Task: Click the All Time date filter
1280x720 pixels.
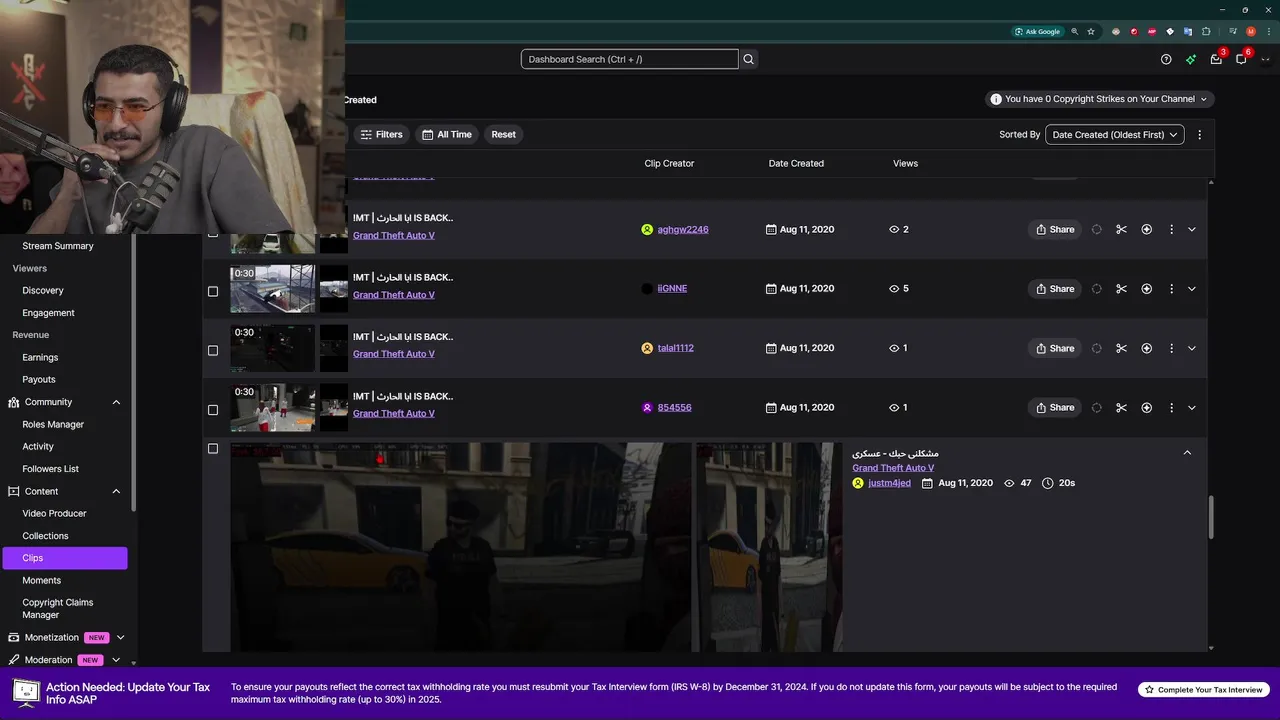Action: pos(447,134)
